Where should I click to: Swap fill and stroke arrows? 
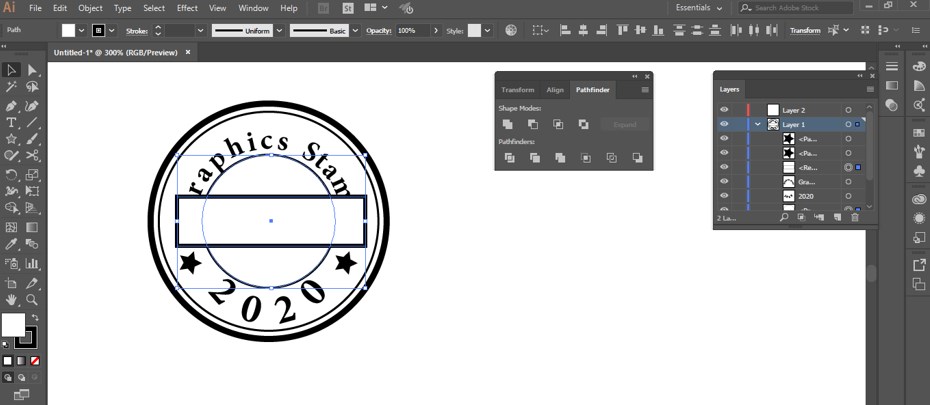pos(35,318)
